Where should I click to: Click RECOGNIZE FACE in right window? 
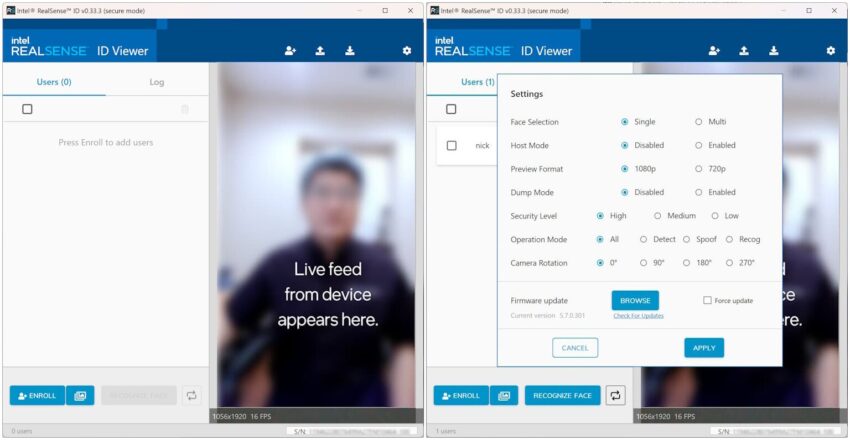click(563, 396)
